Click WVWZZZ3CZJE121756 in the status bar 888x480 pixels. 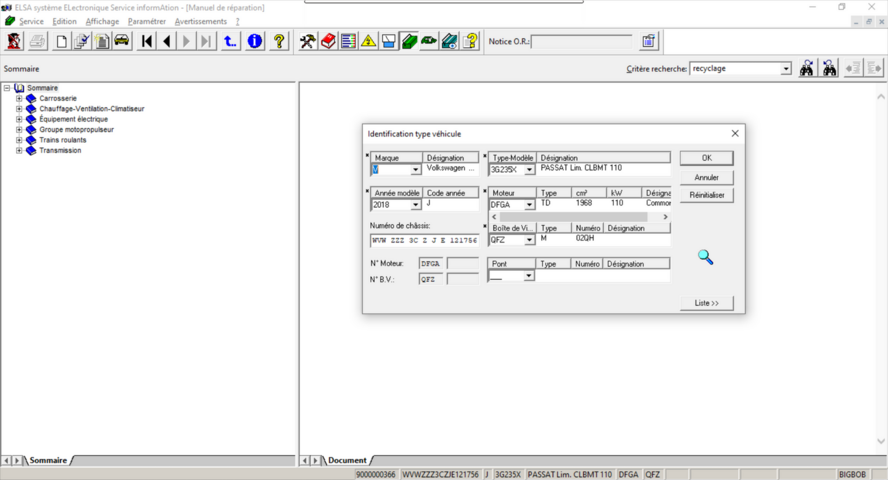[x=441, y=474]
